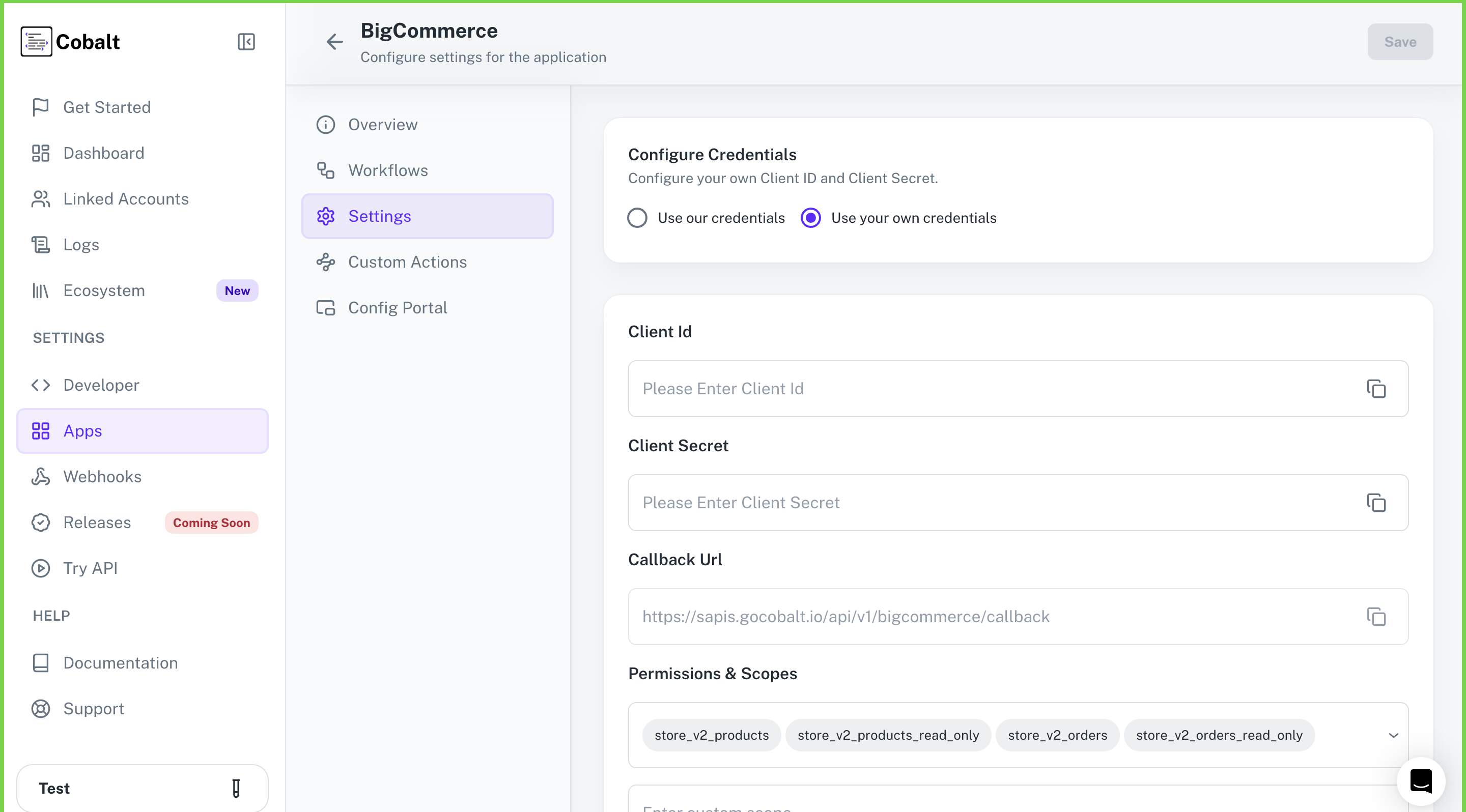The height and width of the screenshot is (812, 1466).
Task: Click the Webhooks icon in the sidebar
Action: point(40,477)
